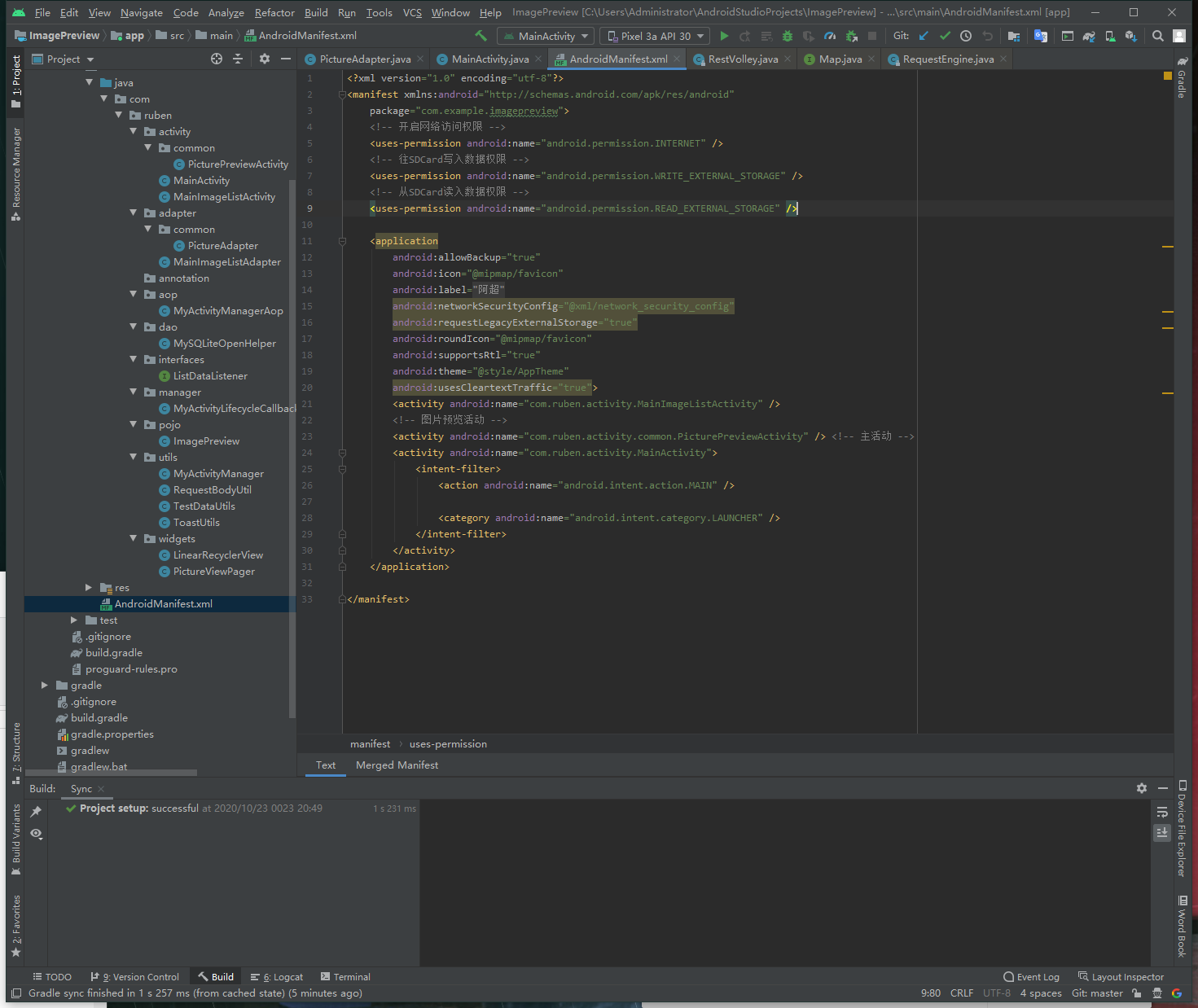1198x1008 pixels.
Task: Toggle pin tab in Build panel
Action: tap(36, 812)
